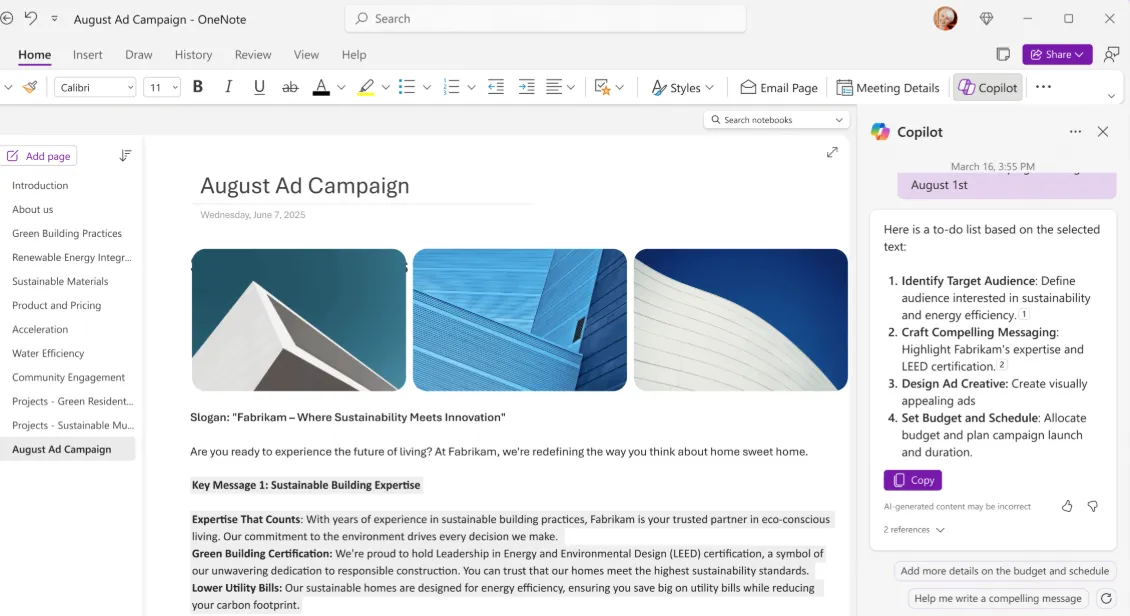Expand the page with the full-screen arrow icon

832,152
